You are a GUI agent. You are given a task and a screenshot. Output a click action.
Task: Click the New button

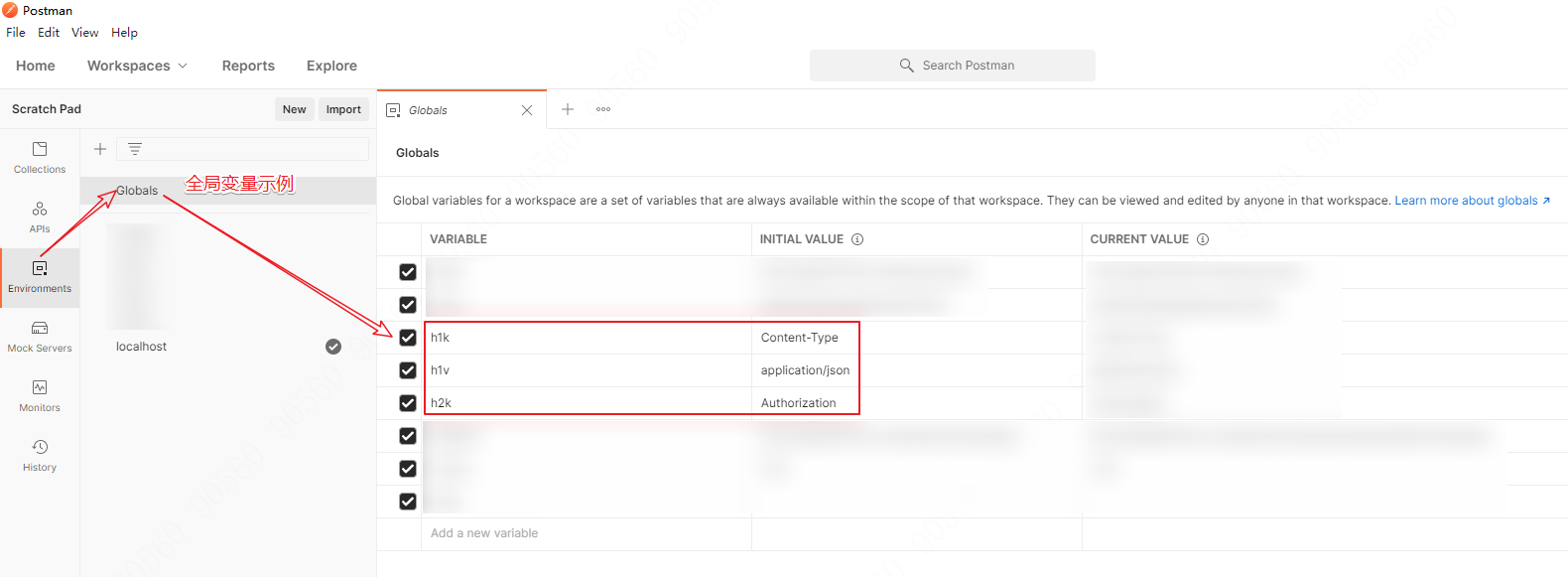coord(295,109)
